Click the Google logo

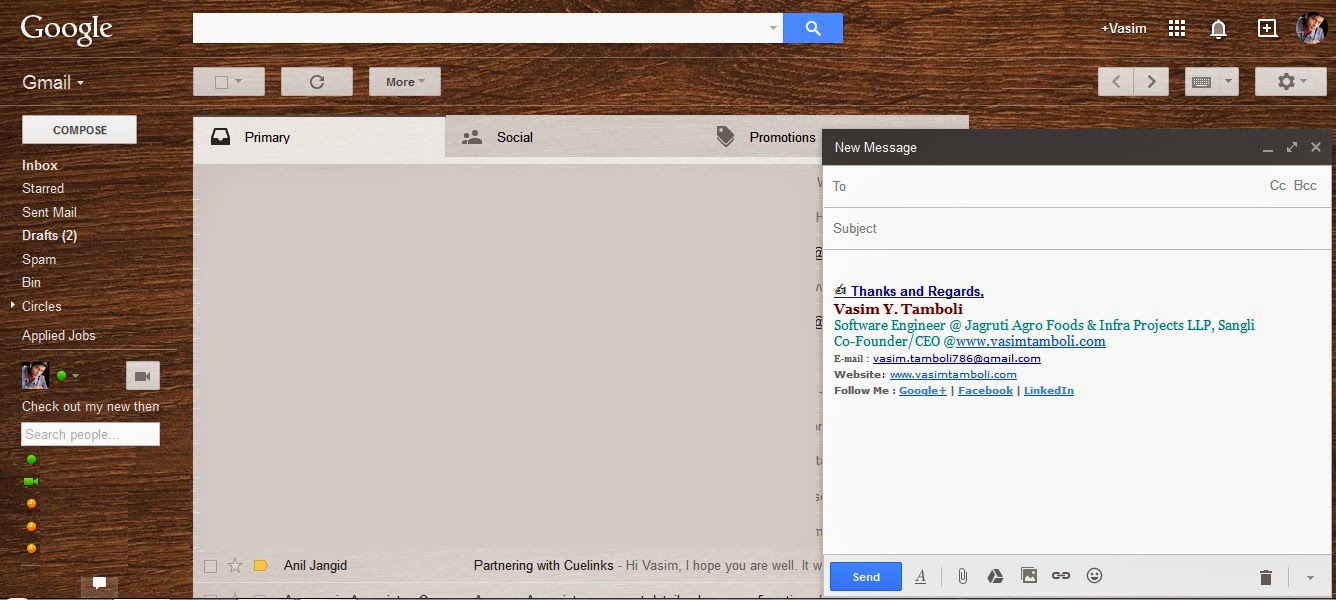(x=66, y=28)
